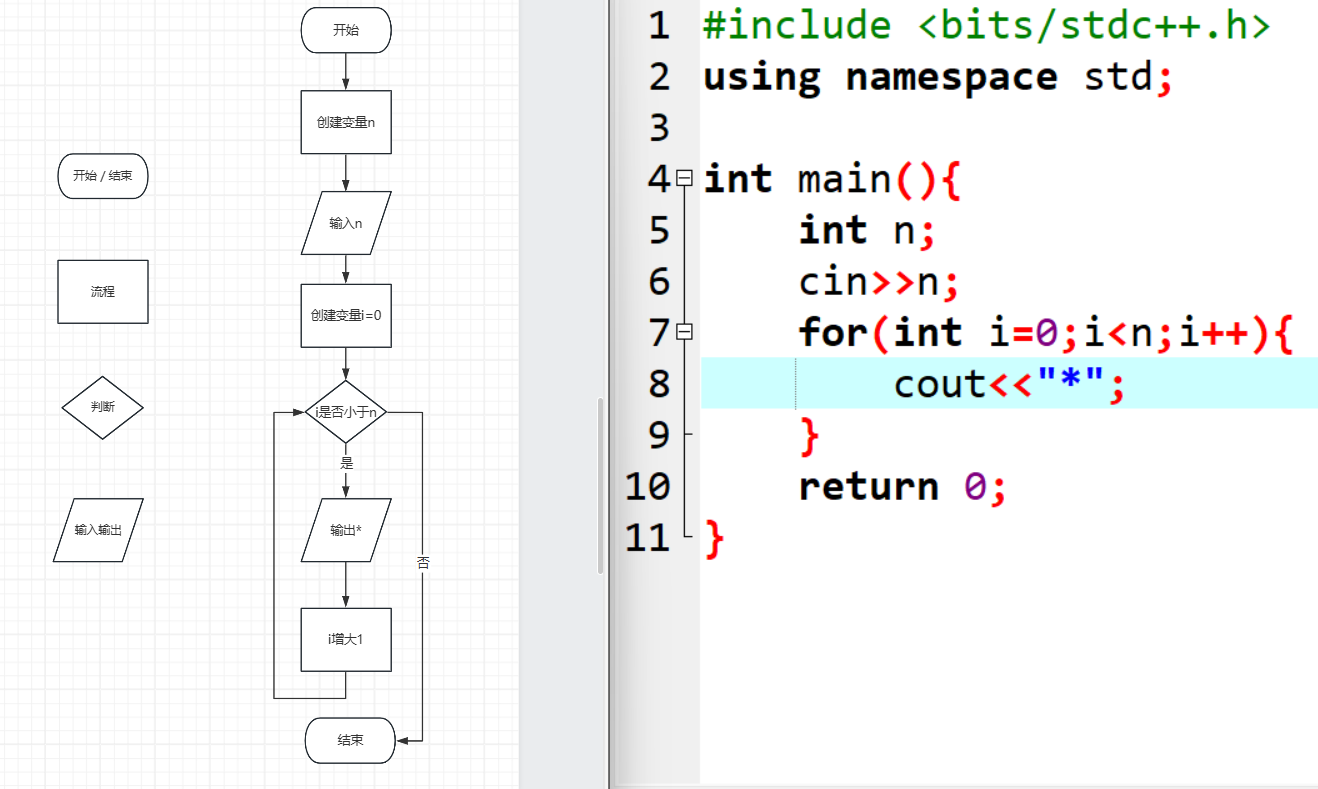Viewport: 1318px width, 789px height.
Task: Select the i增大1 process box
Action: (346, 639)
